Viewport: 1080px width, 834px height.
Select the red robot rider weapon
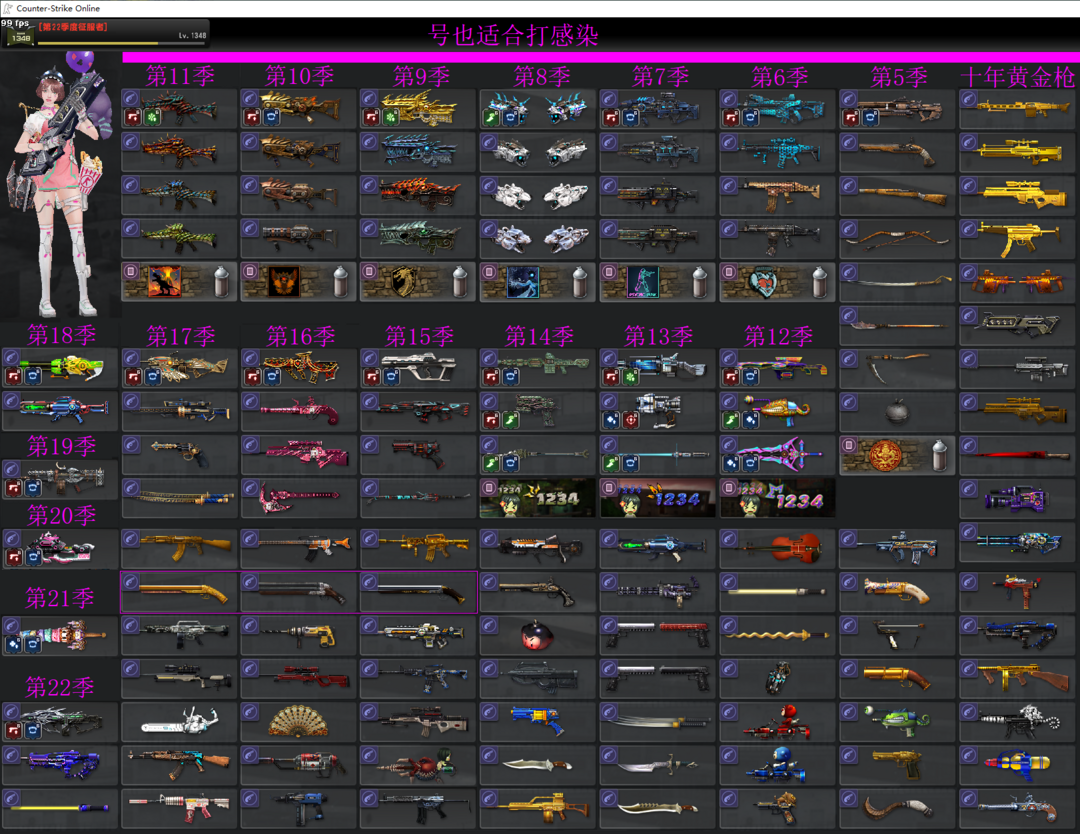(x=777, y=722)
